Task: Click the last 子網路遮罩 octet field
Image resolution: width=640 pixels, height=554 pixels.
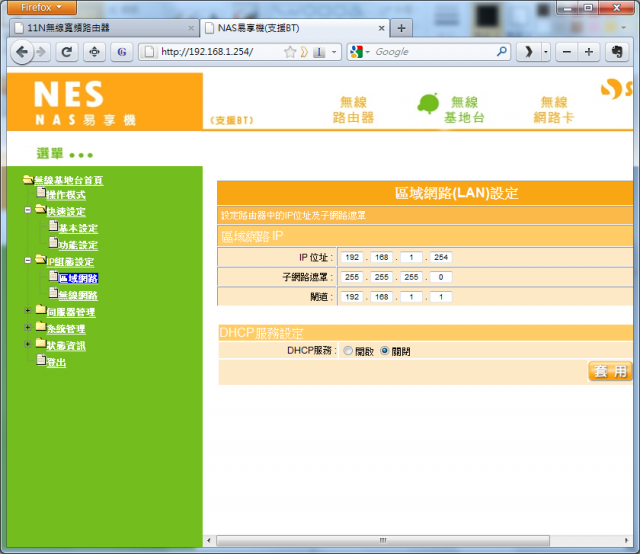Action: click(441, 277)
